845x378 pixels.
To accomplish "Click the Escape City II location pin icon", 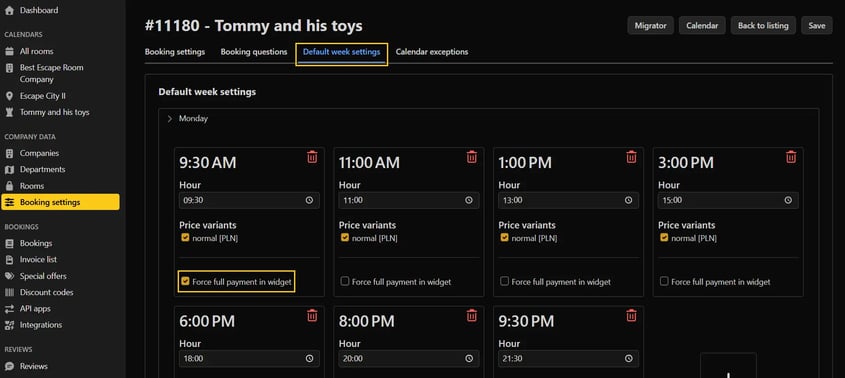I will click(x=9, y=96).
